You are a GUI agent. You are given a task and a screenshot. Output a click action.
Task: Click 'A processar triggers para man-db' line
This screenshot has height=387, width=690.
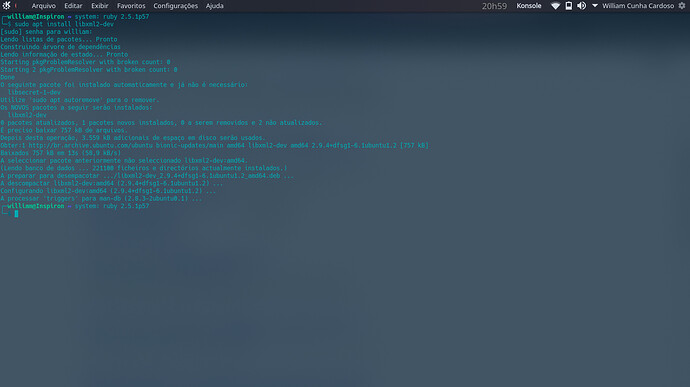tap(101, 198)
